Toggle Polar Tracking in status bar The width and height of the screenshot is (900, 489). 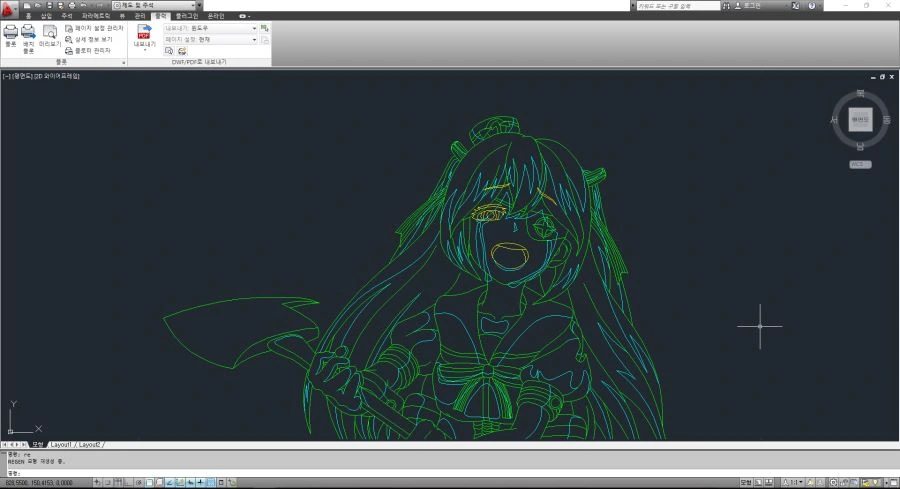pyautogui.click(x=138, y=483)
